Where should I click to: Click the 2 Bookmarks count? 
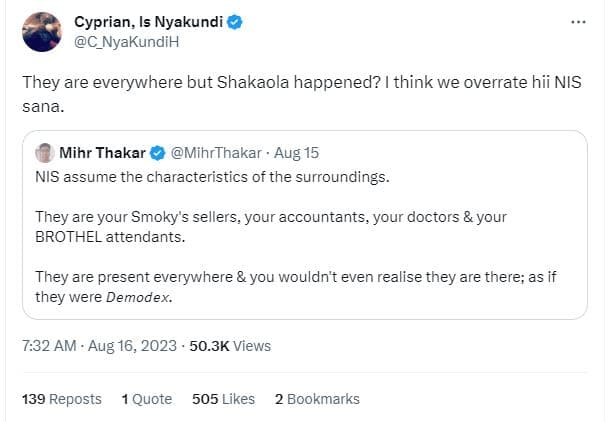(317, 398)
